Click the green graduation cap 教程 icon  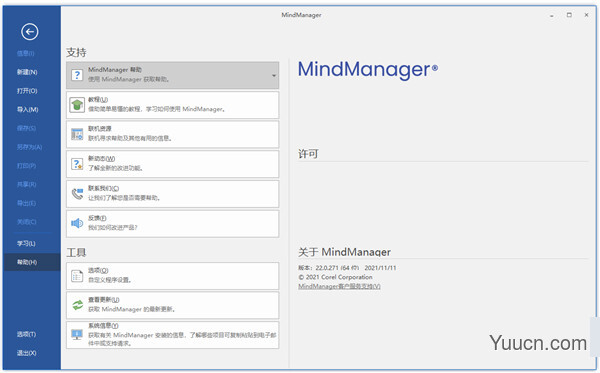(77, 105)
